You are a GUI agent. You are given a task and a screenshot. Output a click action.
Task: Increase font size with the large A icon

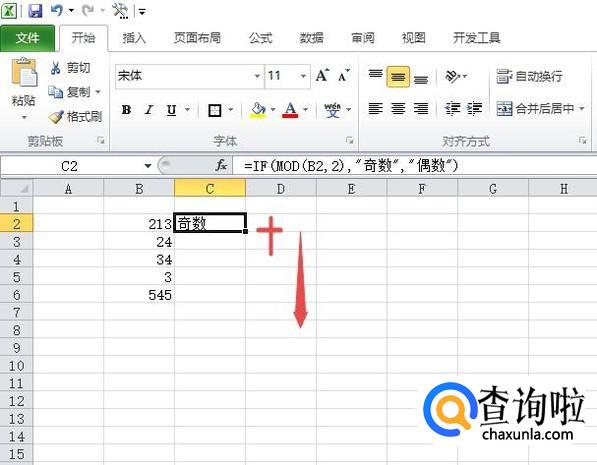pos(322,76)
